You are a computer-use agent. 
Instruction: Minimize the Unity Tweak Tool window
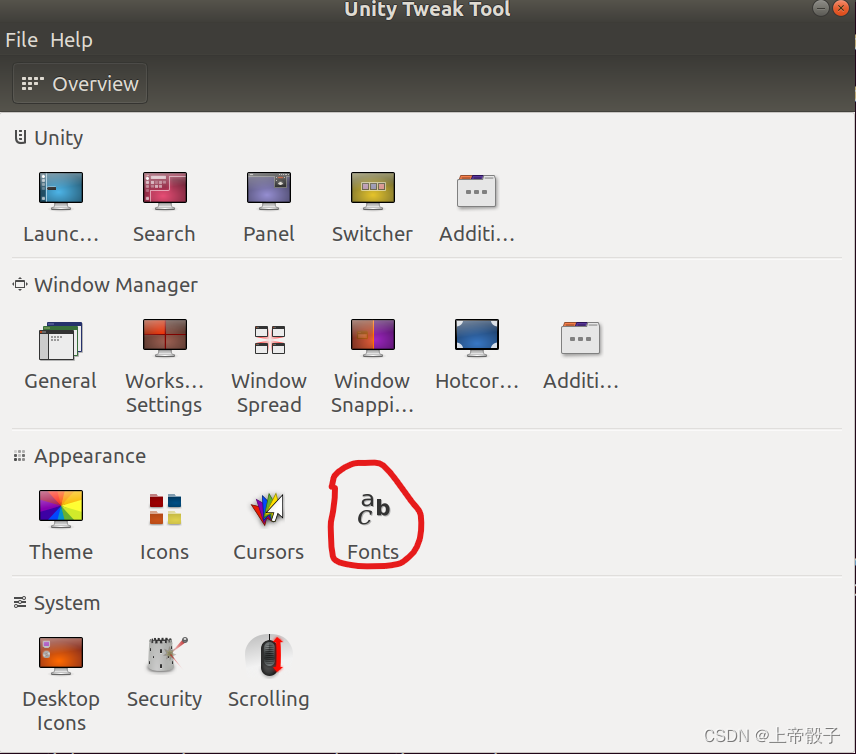click(820, 8)
